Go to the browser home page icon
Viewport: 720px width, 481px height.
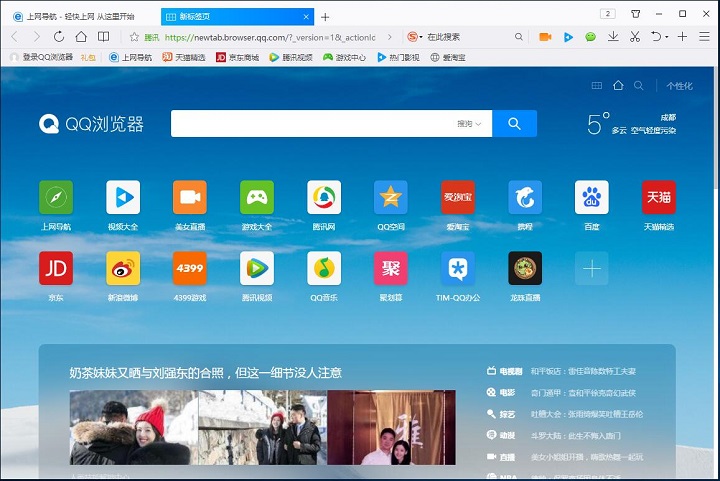[81, 37]
